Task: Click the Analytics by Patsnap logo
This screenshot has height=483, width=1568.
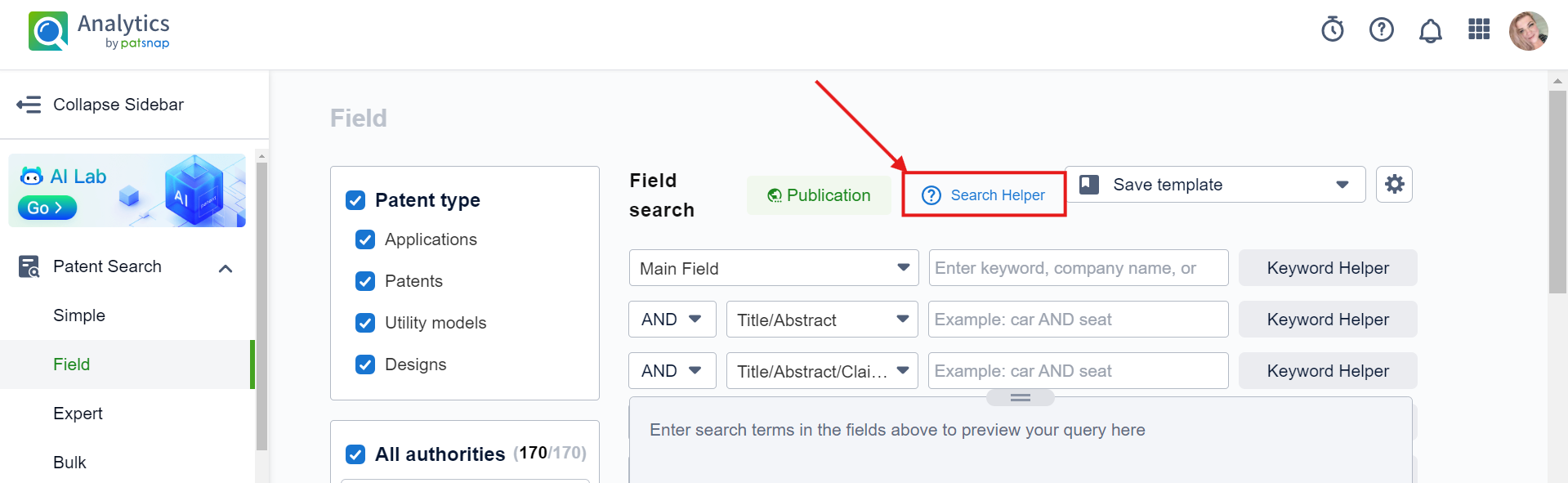Action: (x=99, y=31)
